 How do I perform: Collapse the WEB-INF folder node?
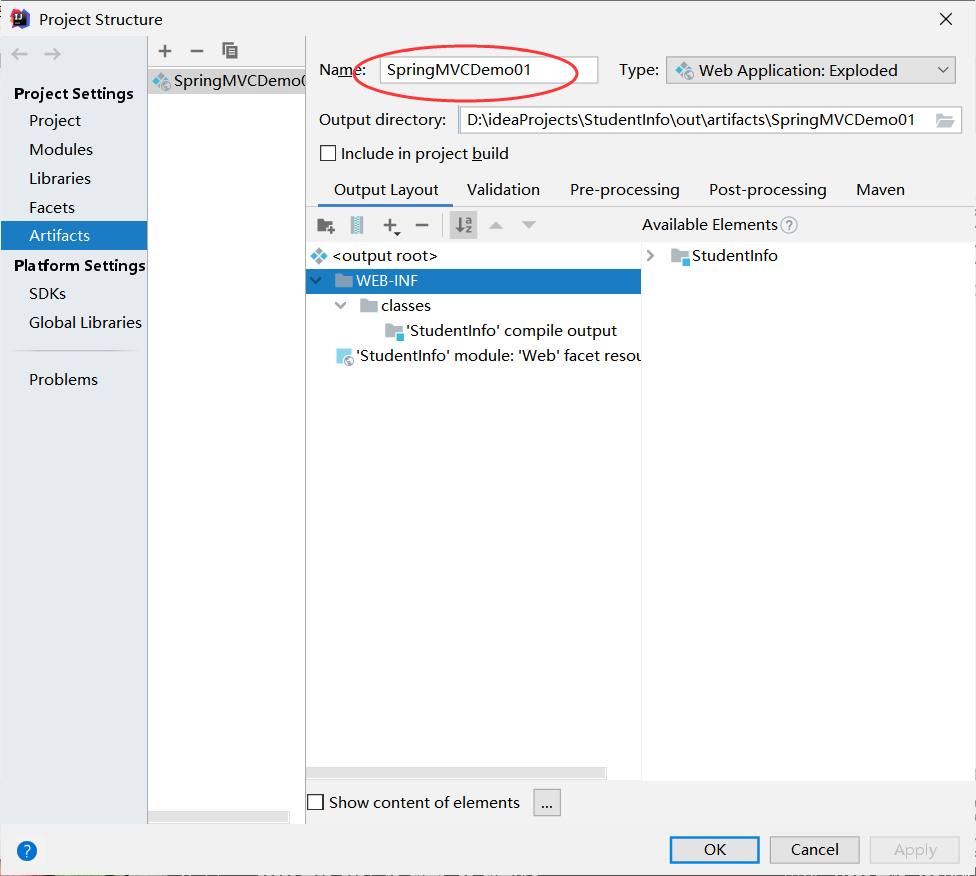[x=316, y=281]
